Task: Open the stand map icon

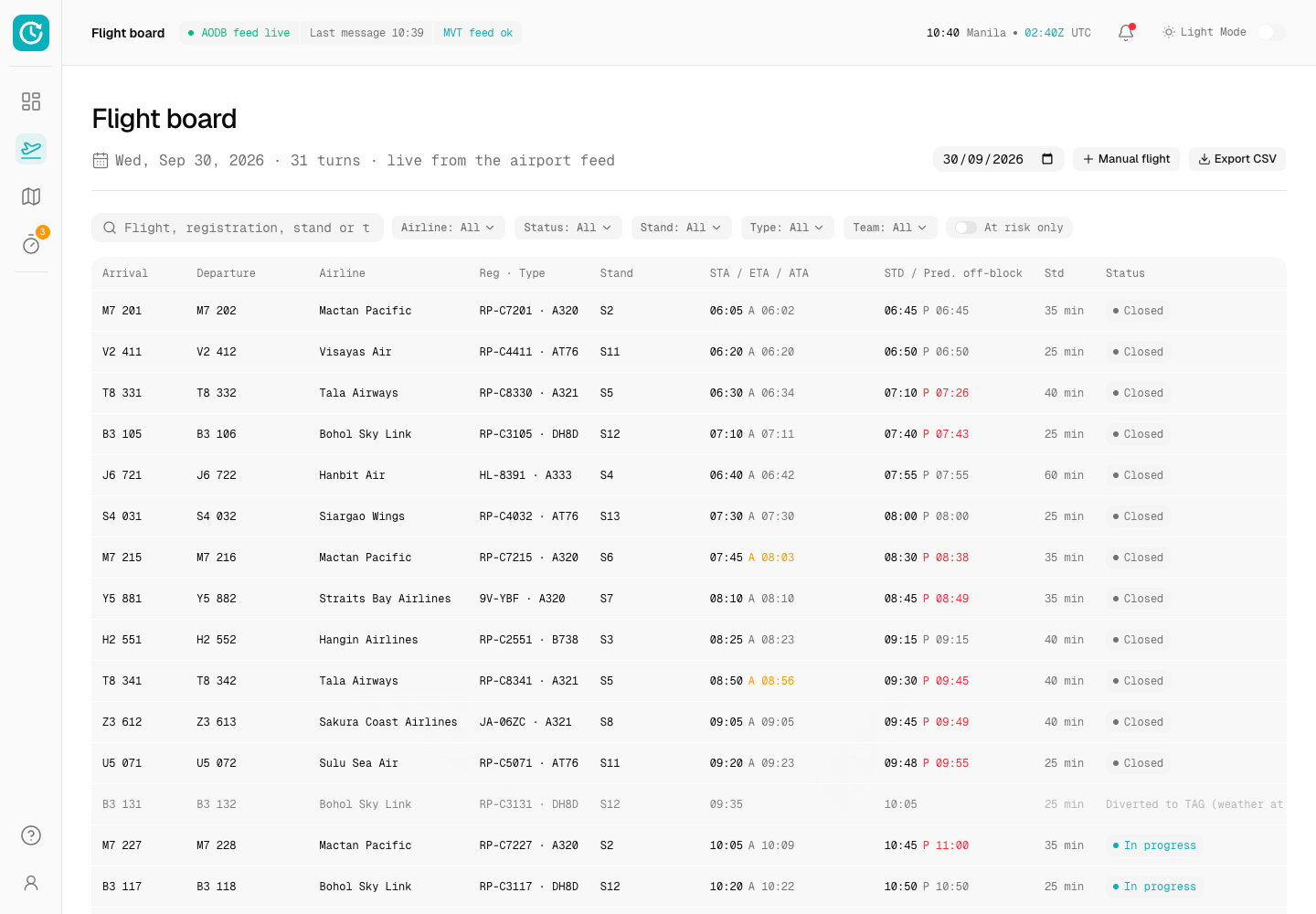Action: 31,197
